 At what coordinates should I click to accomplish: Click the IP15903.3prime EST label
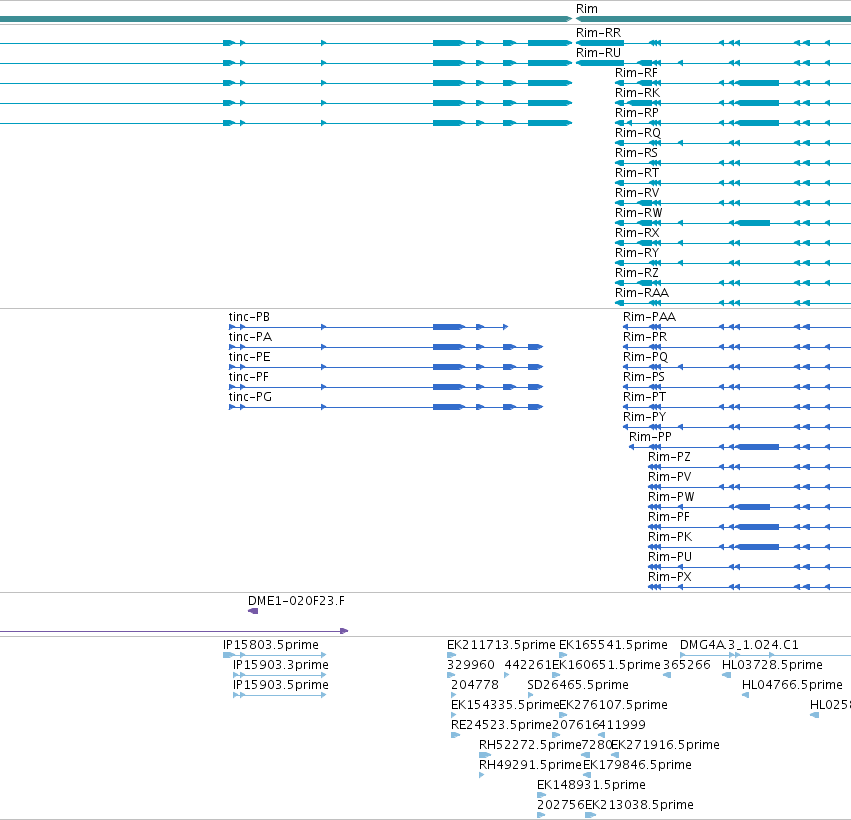point(281,665)
